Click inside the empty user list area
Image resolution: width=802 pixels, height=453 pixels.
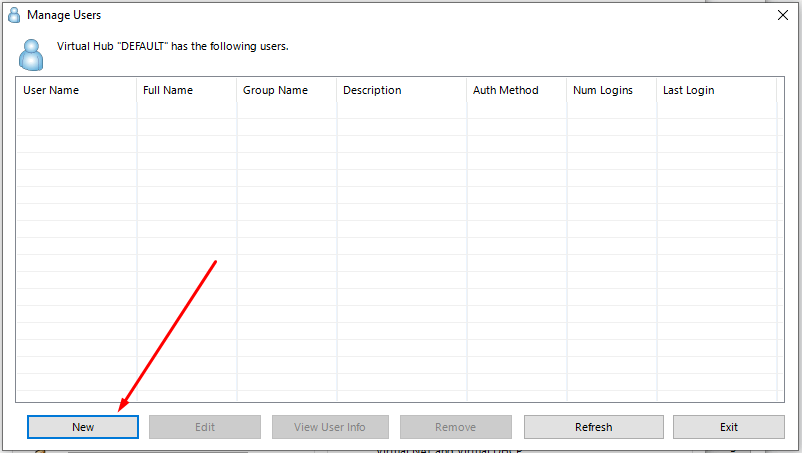pos(400,250)
